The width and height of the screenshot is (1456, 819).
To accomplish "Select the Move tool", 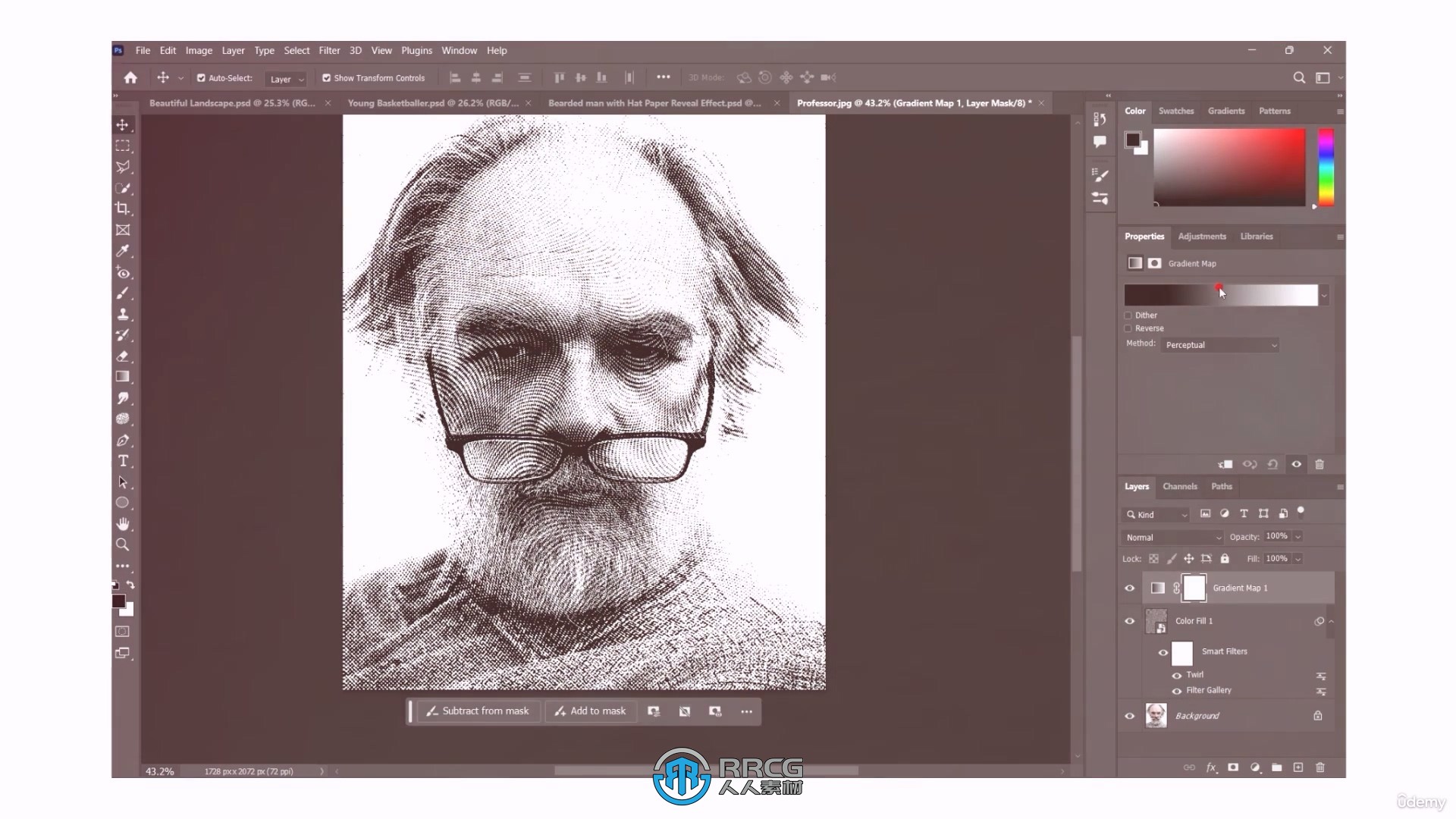I will point(123,124).
